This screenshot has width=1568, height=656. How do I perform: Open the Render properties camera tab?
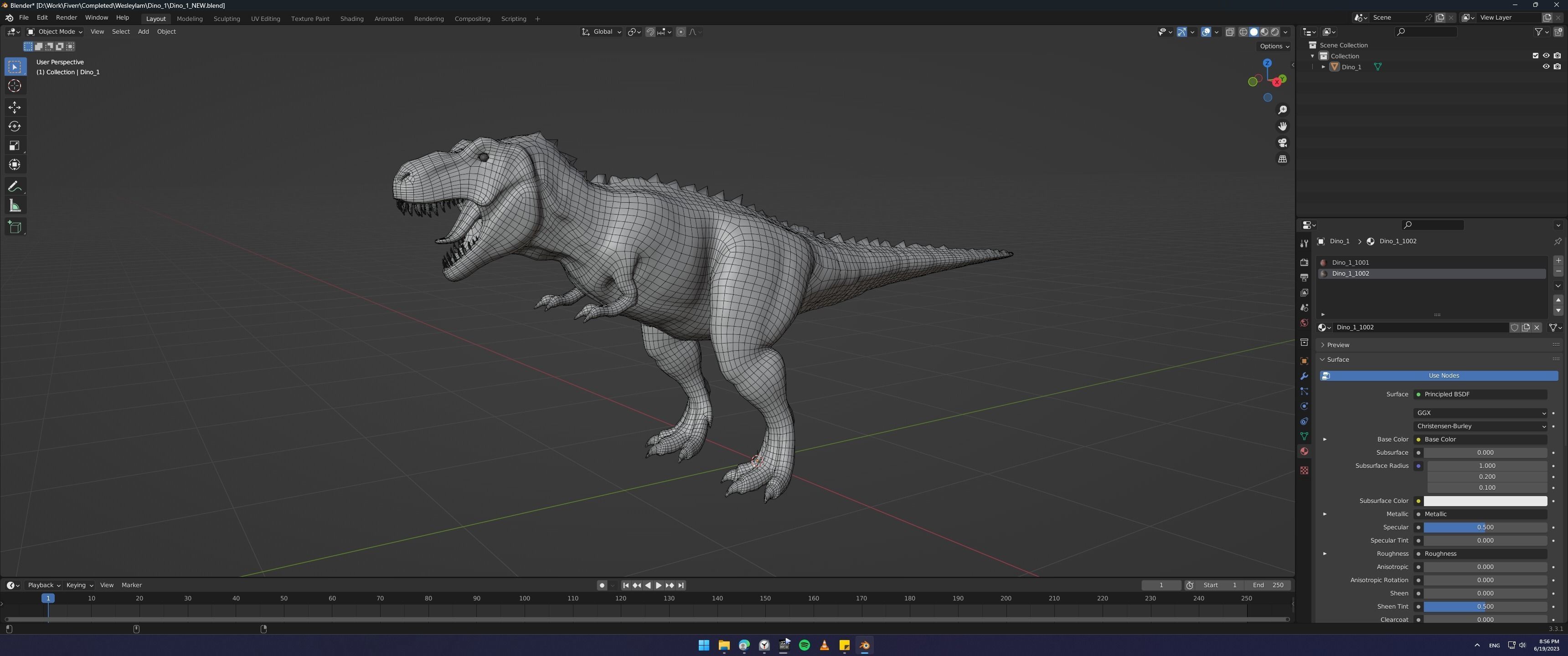point(1304,262)
